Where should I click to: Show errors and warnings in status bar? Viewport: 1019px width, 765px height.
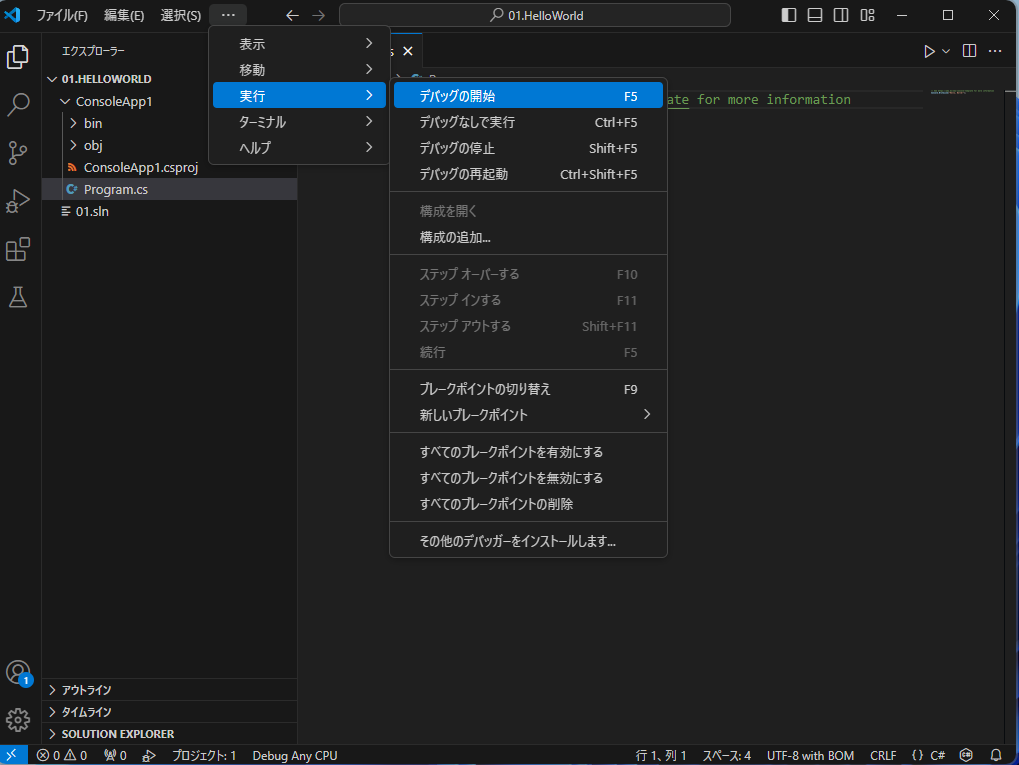62,755
